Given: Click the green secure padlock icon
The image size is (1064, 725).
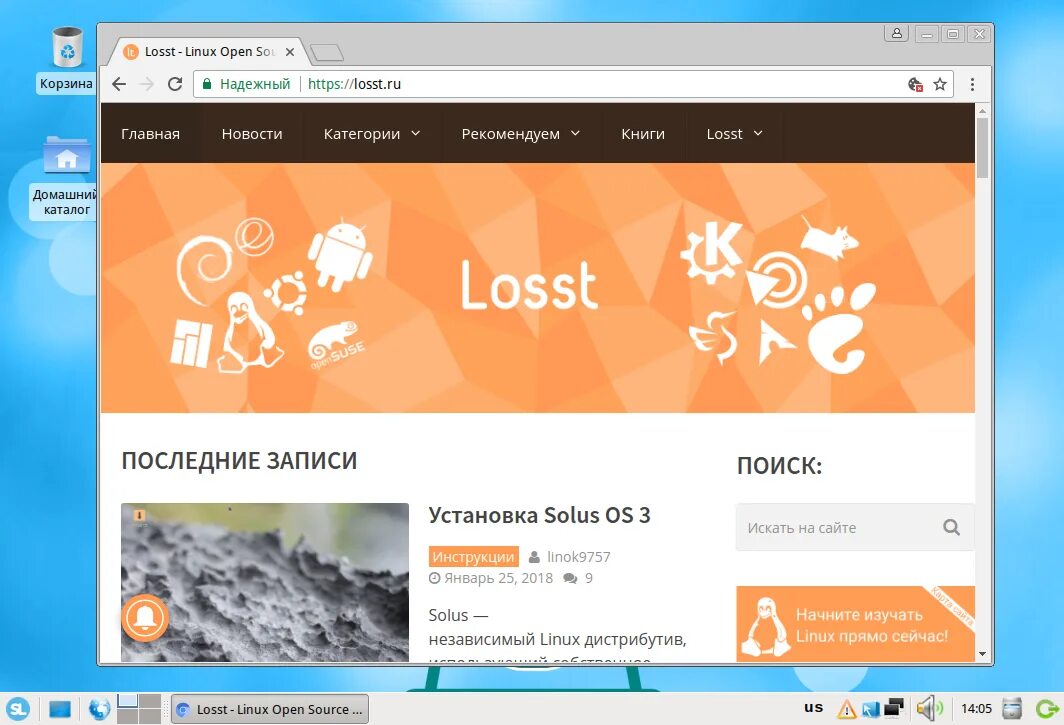Looking at the screenshot, I should click(207, 84).
